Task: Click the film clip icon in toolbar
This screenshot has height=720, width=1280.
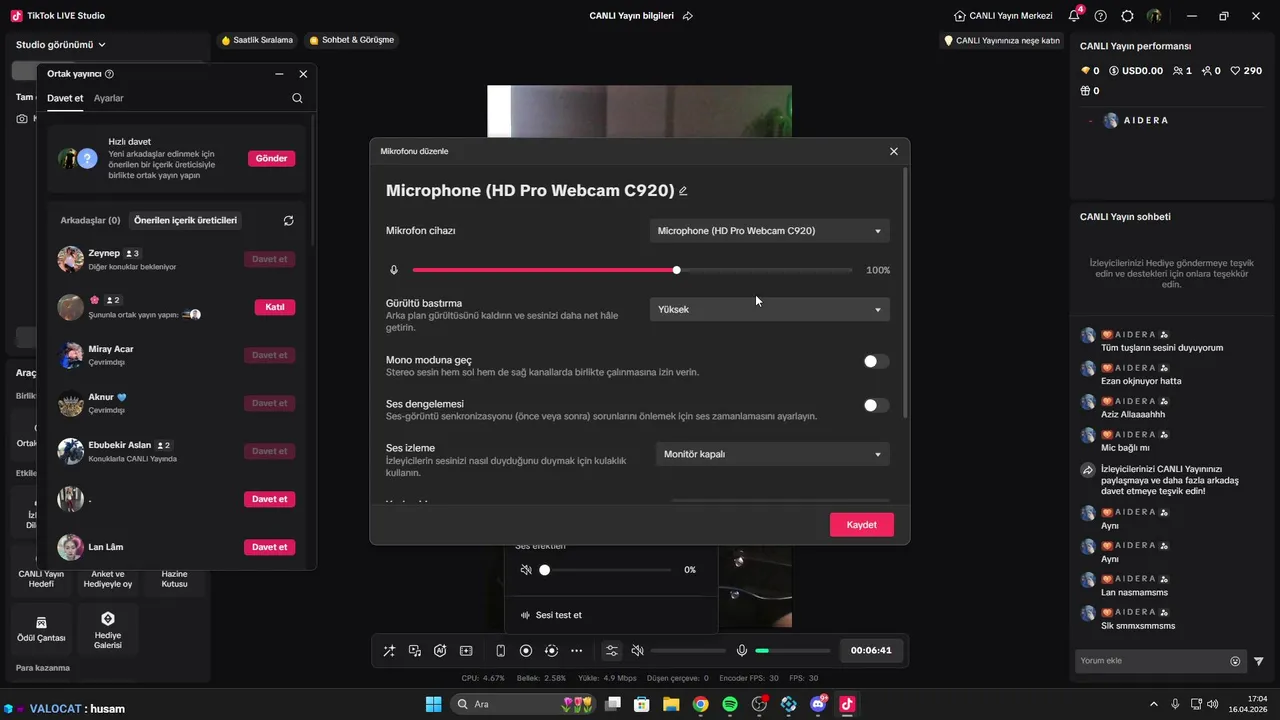Action: pyautogui.click(x=466, y=651)
